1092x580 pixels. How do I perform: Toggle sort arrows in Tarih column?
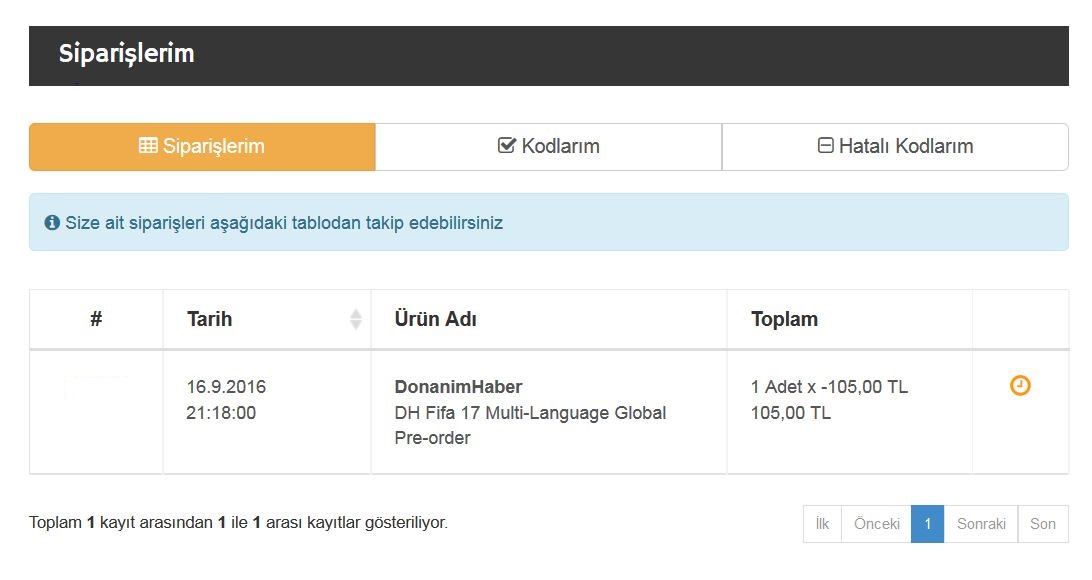[x=355, y=319]
